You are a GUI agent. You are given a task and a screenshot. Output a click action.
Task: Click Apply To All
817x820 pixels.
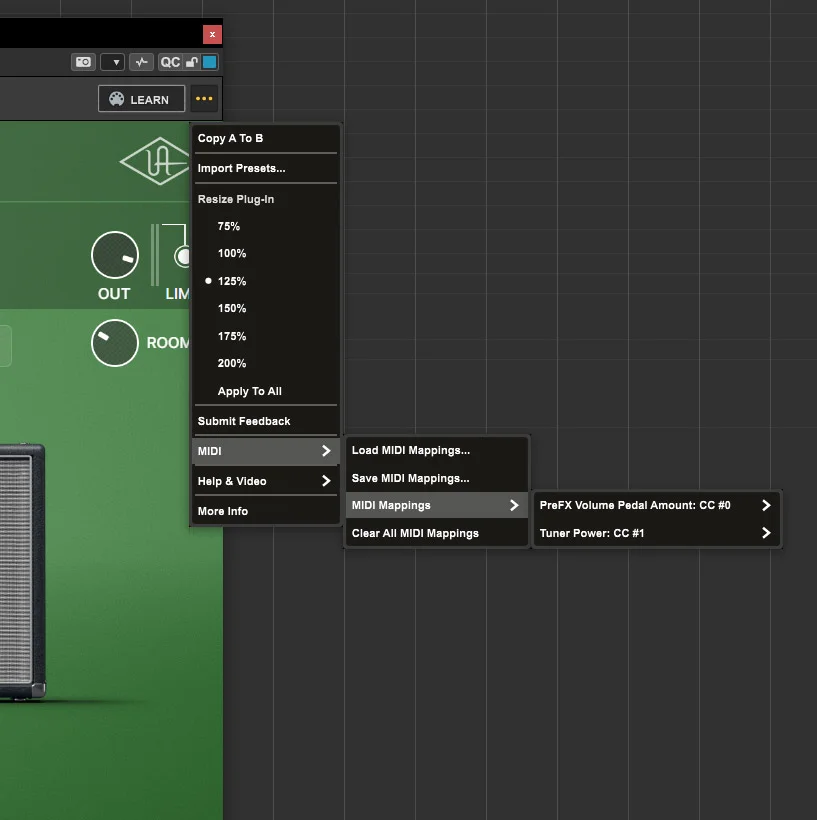pyautogui.click(x=266, y=391)
